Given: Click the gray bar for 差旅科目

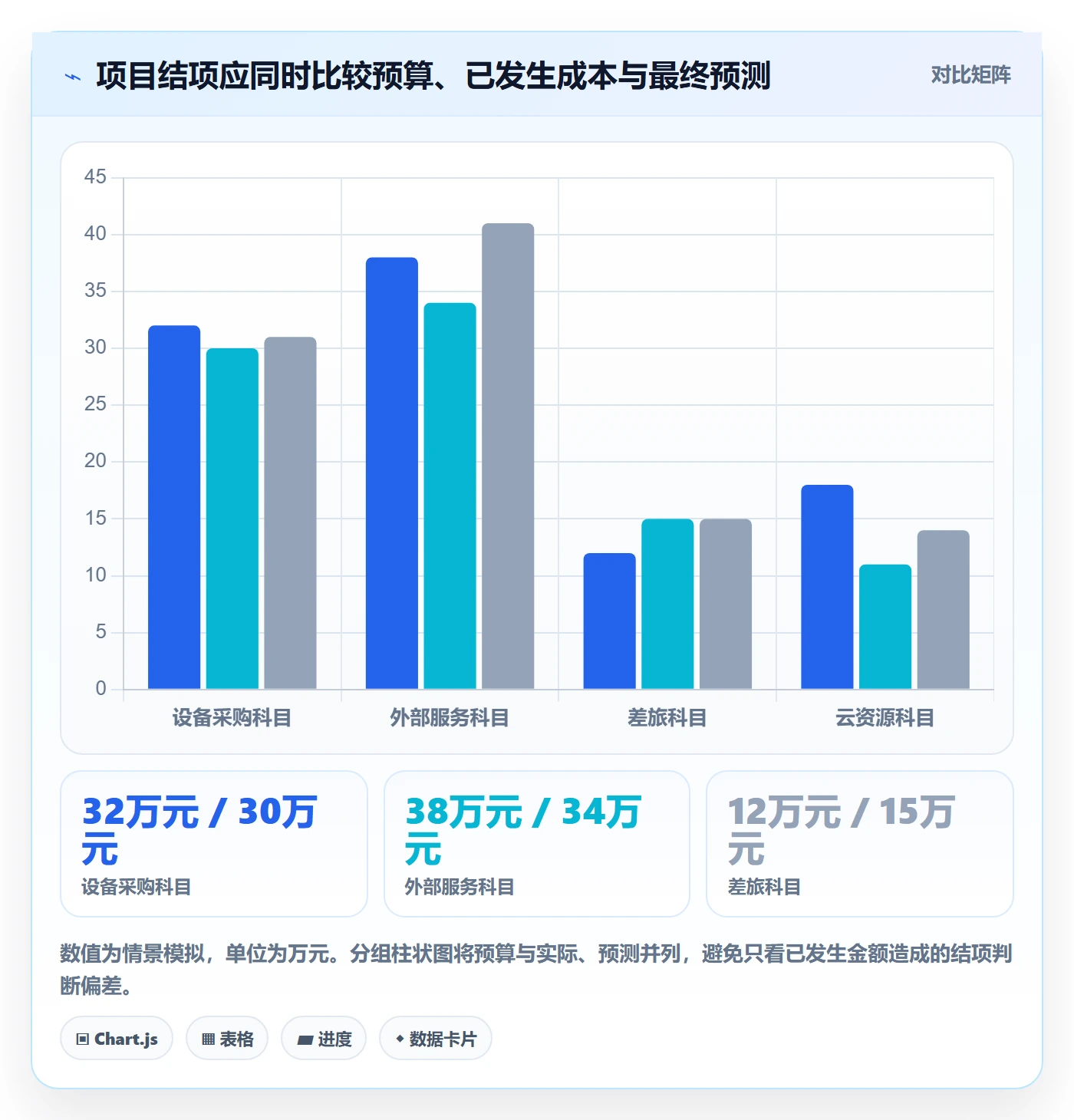Looking at the screenshot, I should [x=726, y=604].
